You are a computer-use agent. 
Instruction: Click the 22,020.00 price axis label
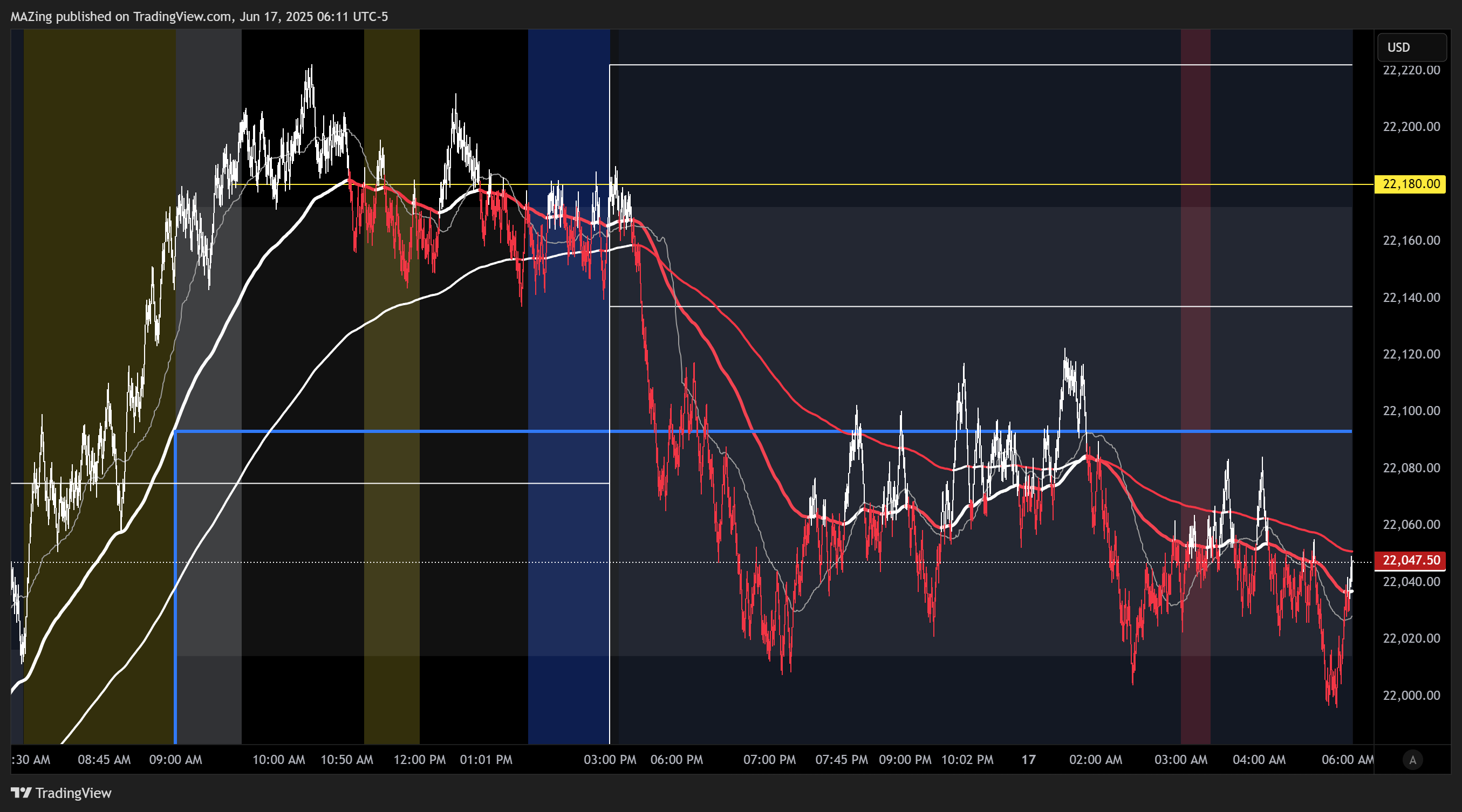[x=1411, y=638]
